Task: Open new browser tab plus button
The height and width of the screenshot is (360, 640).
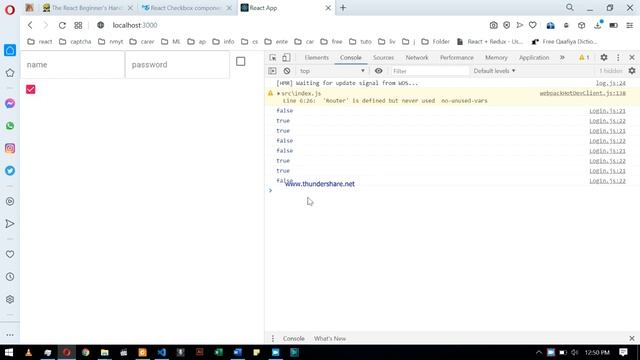Action: click(343, 8)
